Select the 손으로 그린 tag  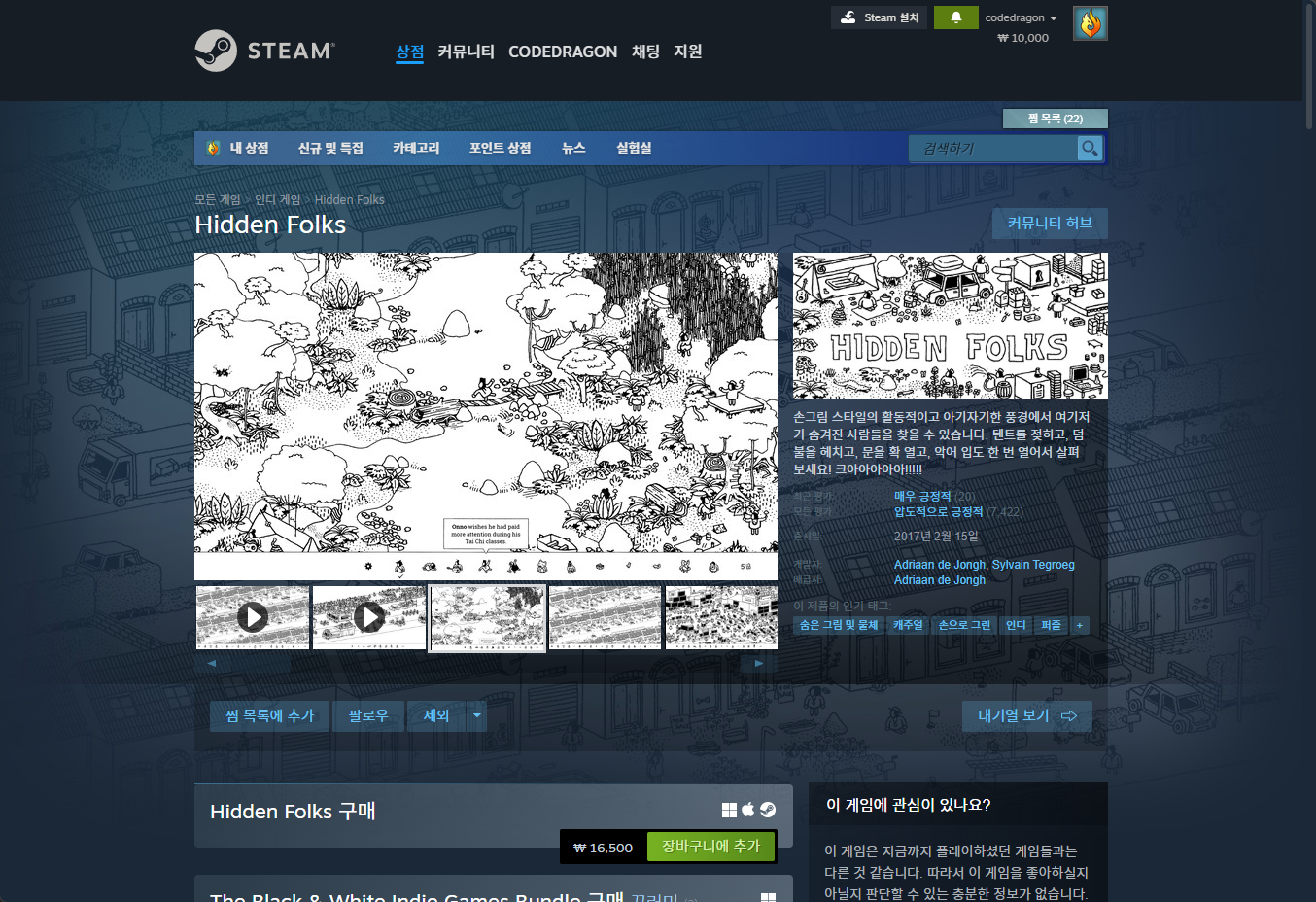pos(964,625)
